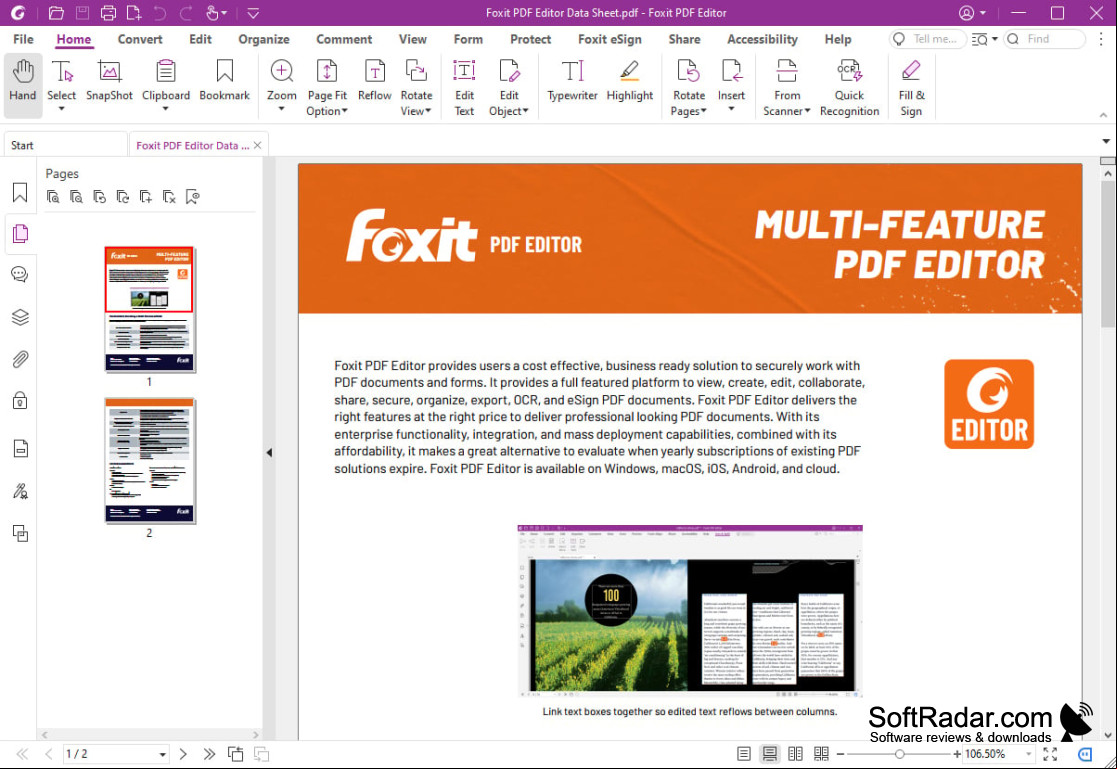This screenshot has width=1117, height=769.
Task: Select the page 2 thumbnail
Action: click(x=150, y=460)
